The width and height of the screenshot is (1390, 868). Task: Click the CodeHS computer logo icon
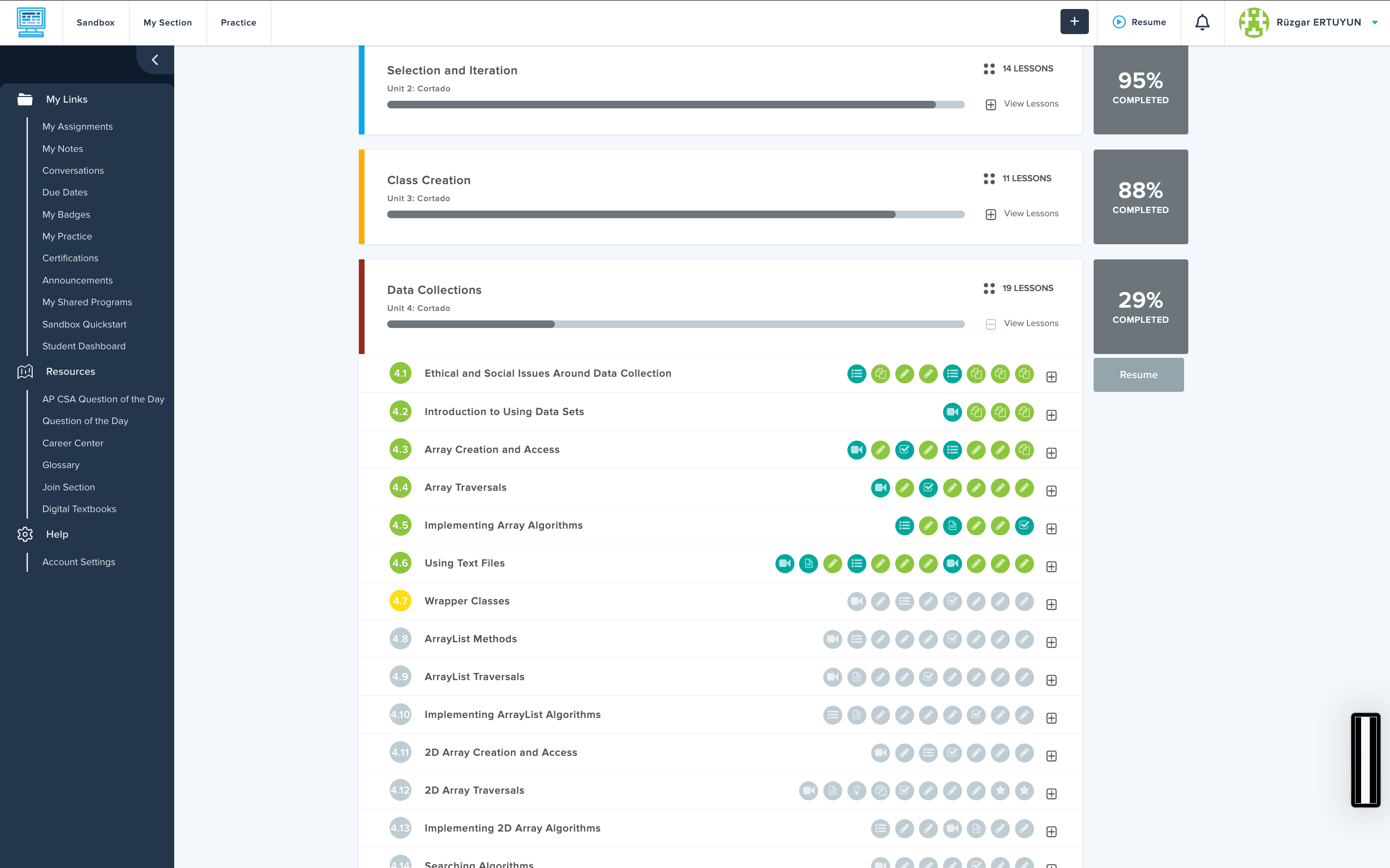pos(31,22)
